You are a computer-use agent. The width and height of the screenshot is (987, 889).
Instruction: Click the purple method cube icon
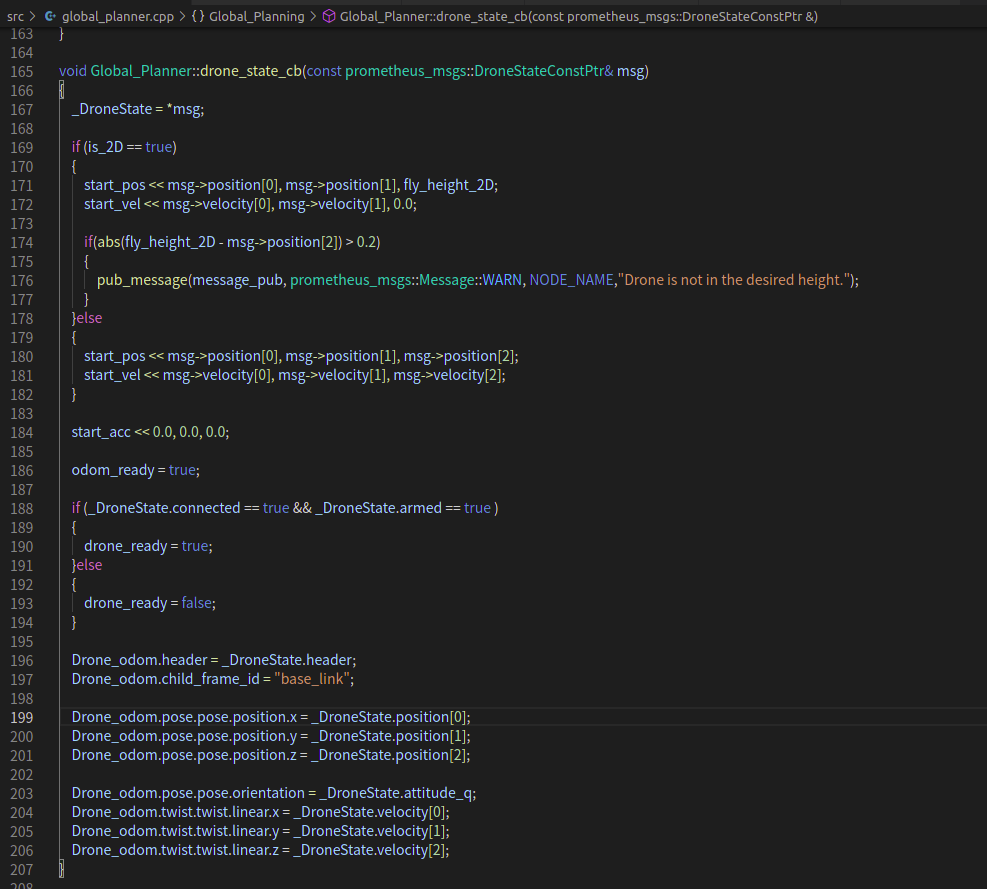[x=329, y=16]
